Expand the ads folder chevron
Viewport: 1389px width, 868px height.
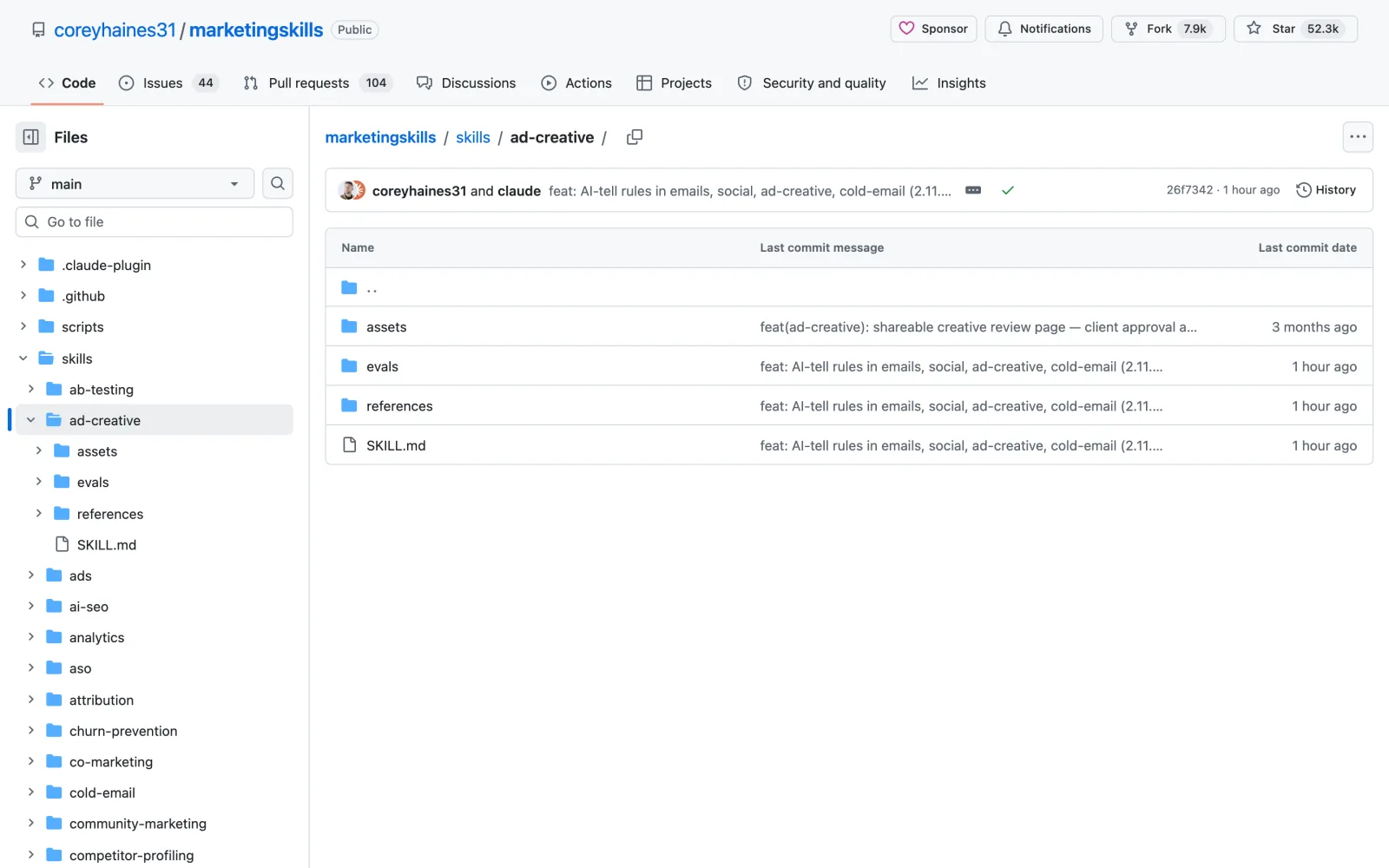31,575
